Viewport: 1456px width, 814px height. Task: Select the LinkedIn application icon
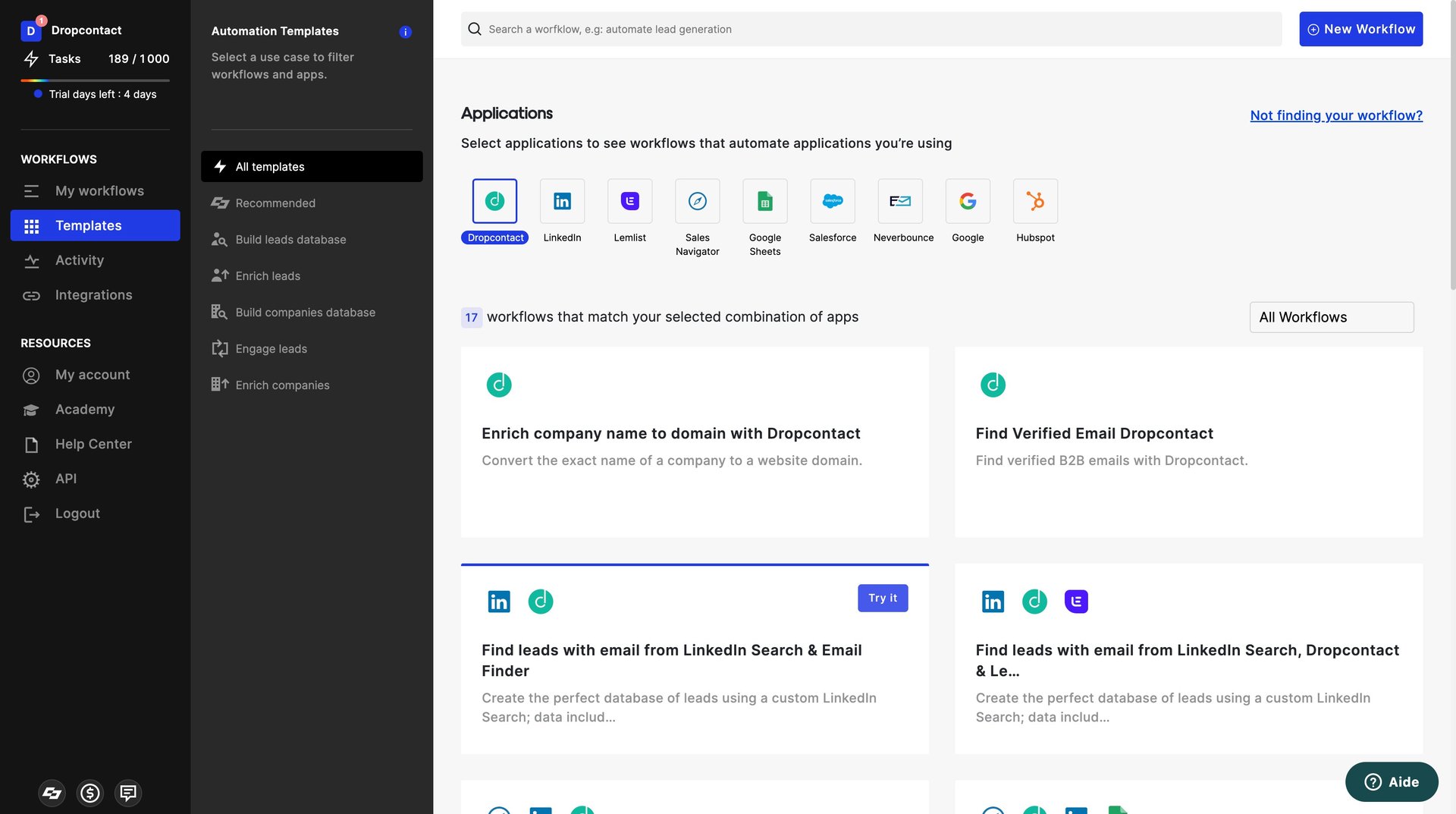pos(562,201)
